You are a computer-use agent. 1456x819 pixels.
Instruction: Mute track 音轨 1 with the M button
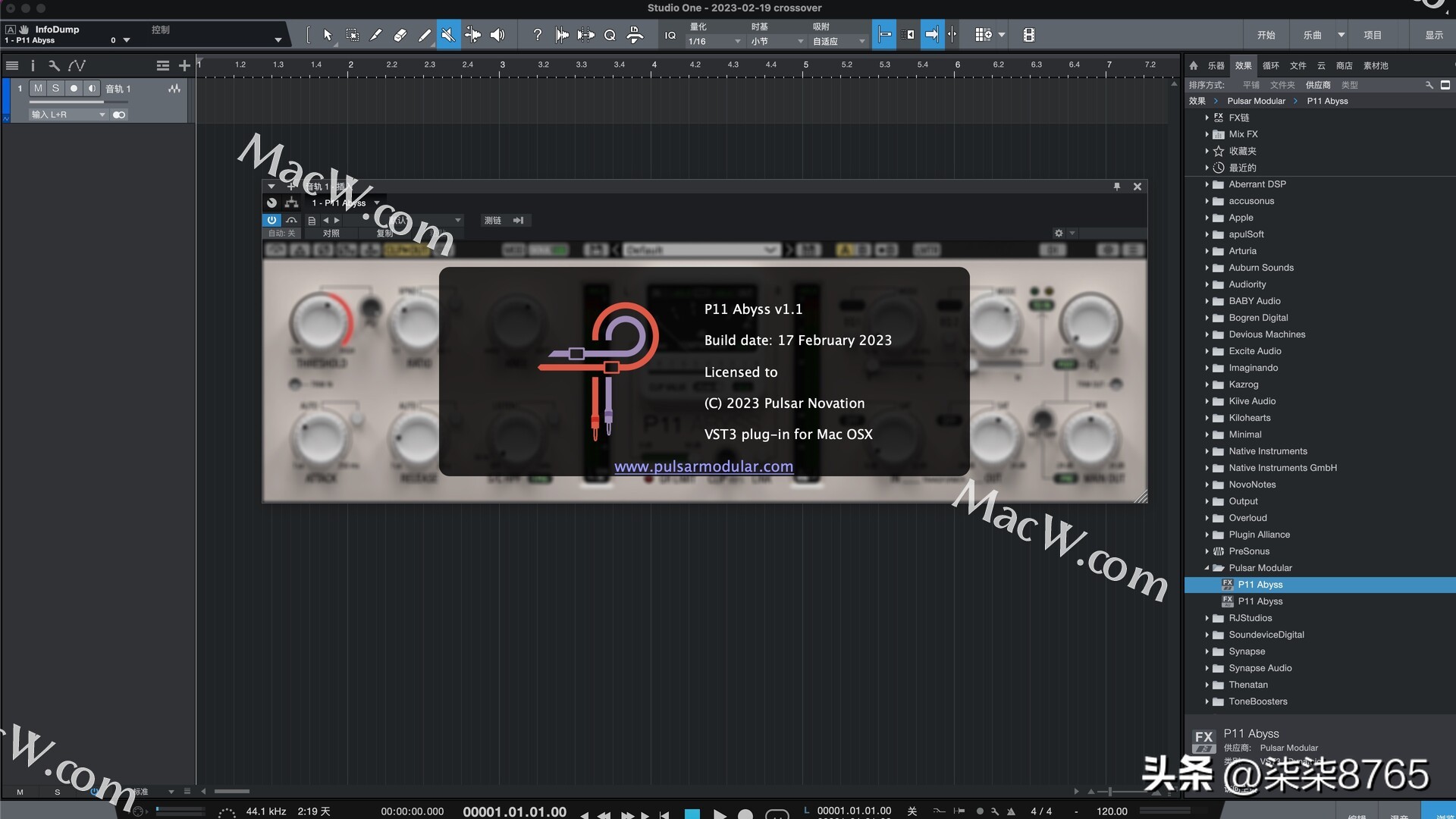pyautogui.click(x=36, y=88)
